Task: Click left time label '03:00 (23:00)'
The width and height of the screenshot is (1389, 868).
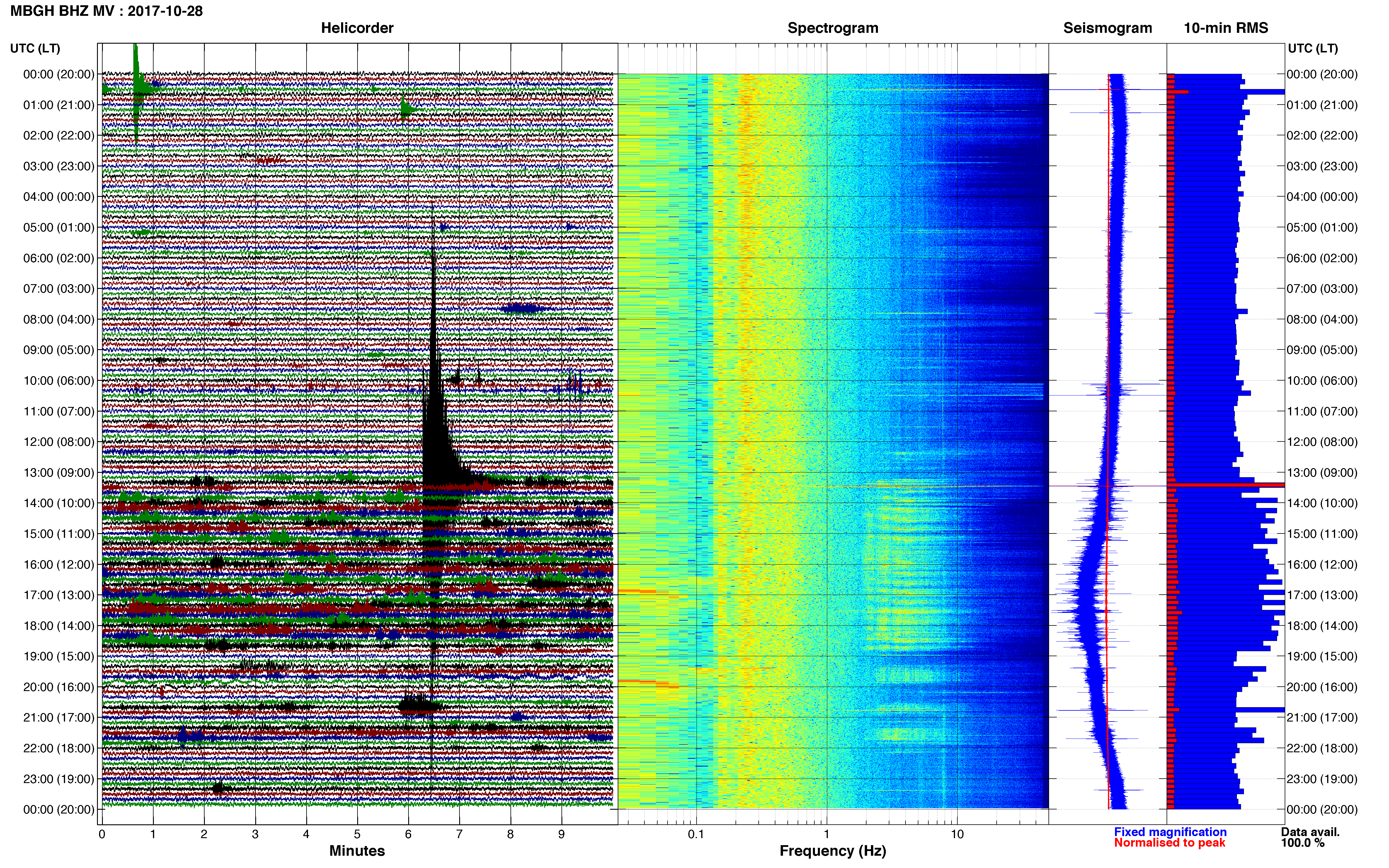Action: coord(59,166)
